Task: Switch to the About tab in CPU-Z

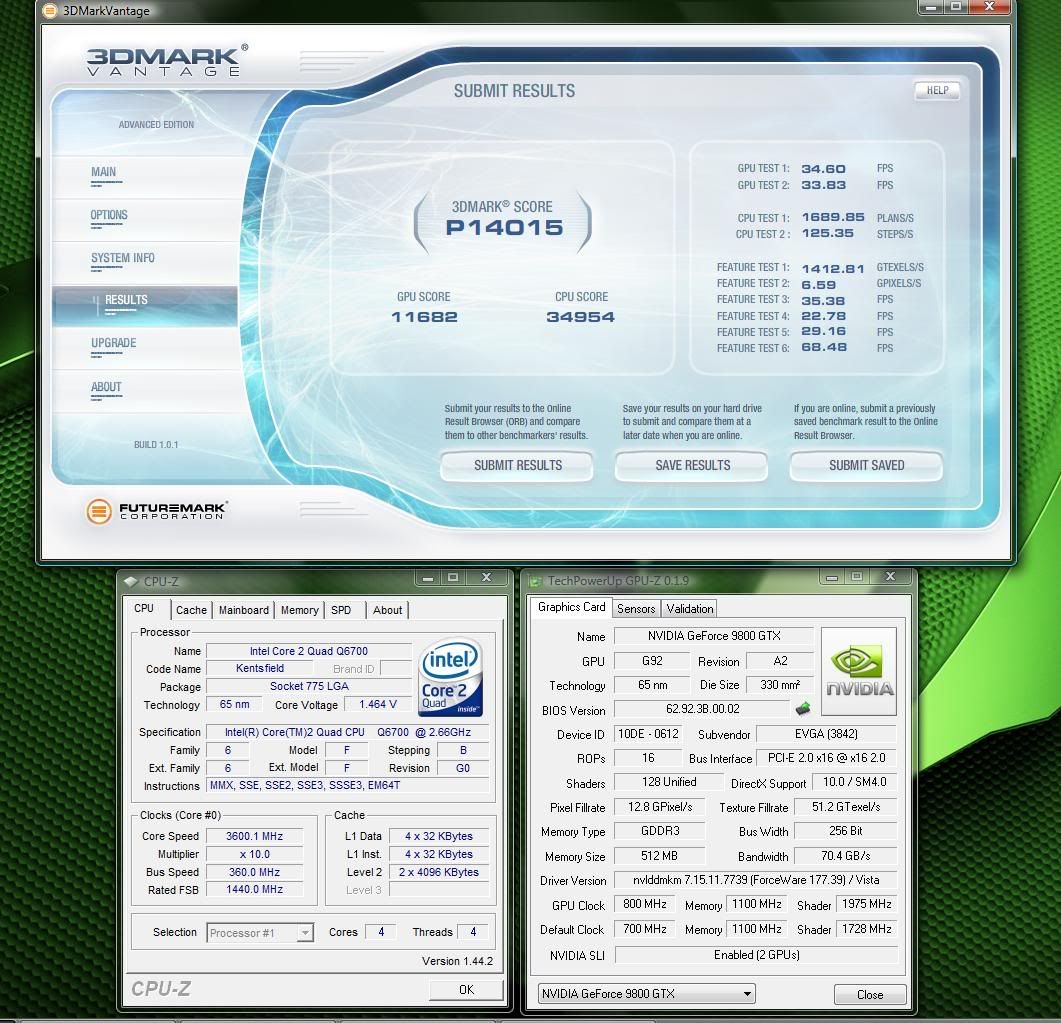Action: (x=387, y=610)
